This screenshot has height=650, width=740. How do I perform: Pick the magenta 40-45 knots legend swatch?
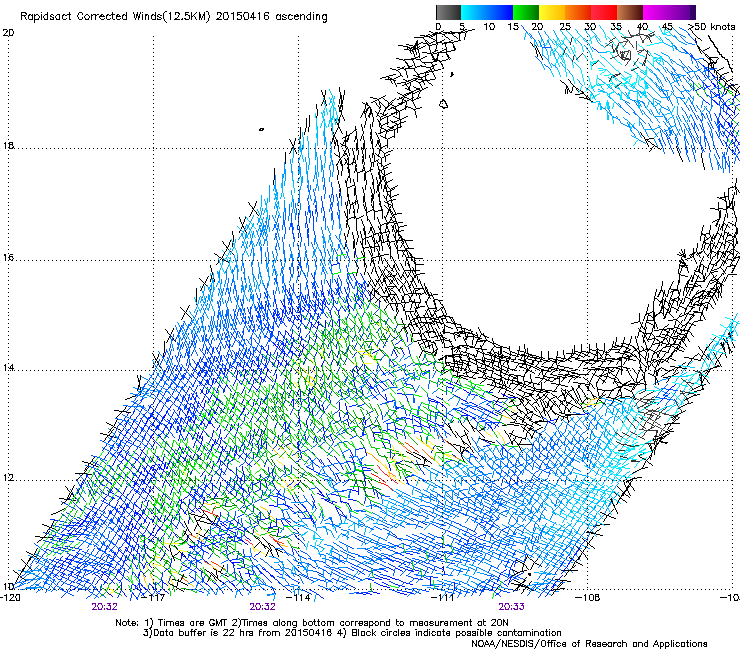click(656, 12)
